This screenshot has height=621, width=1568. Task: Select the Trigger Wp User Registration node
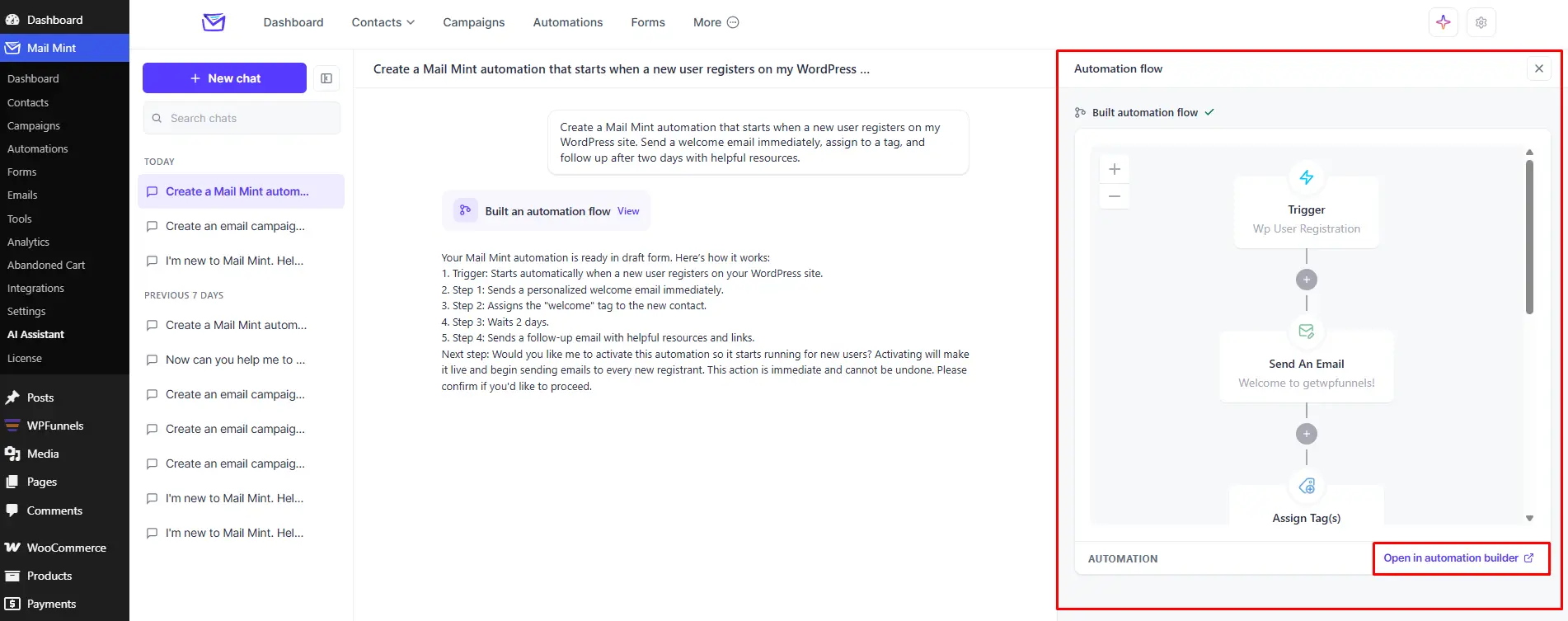pos(1307,211)
